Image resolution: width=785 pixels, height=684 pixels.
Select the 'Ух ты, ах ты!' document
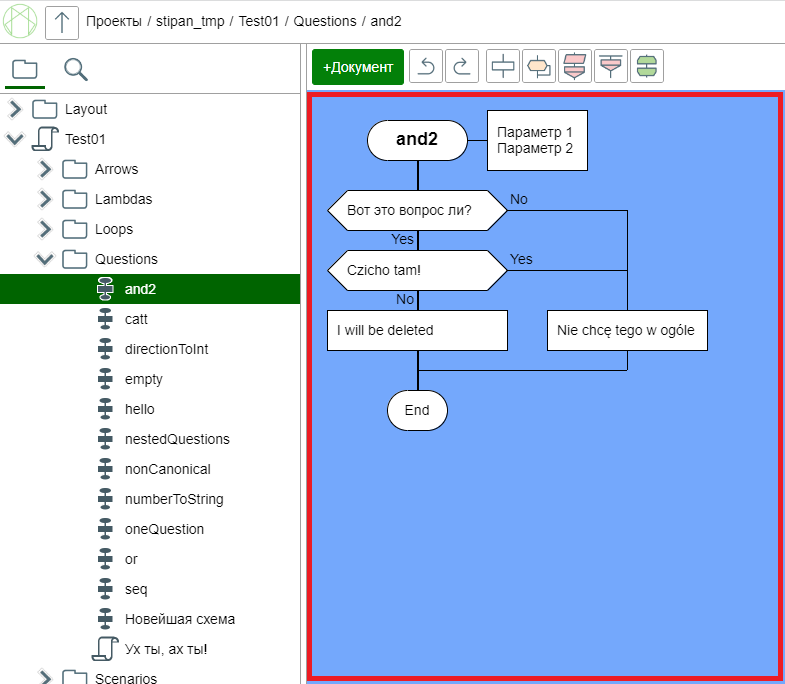tap(166, 649)
